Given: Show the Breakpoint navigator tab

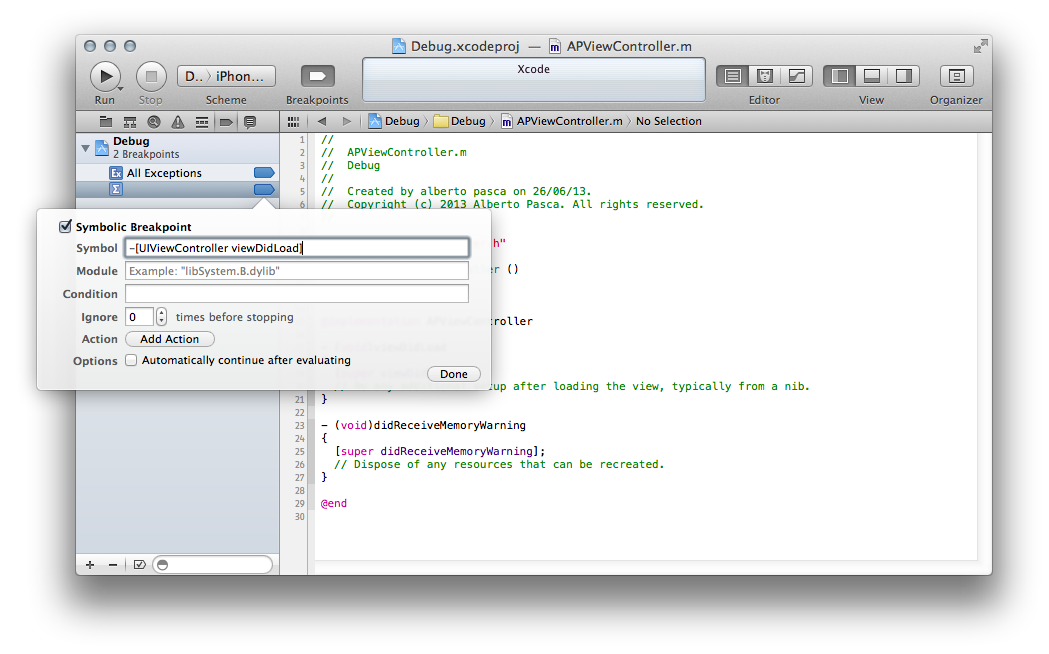Looking at the screenshot, I should [226, 122].
